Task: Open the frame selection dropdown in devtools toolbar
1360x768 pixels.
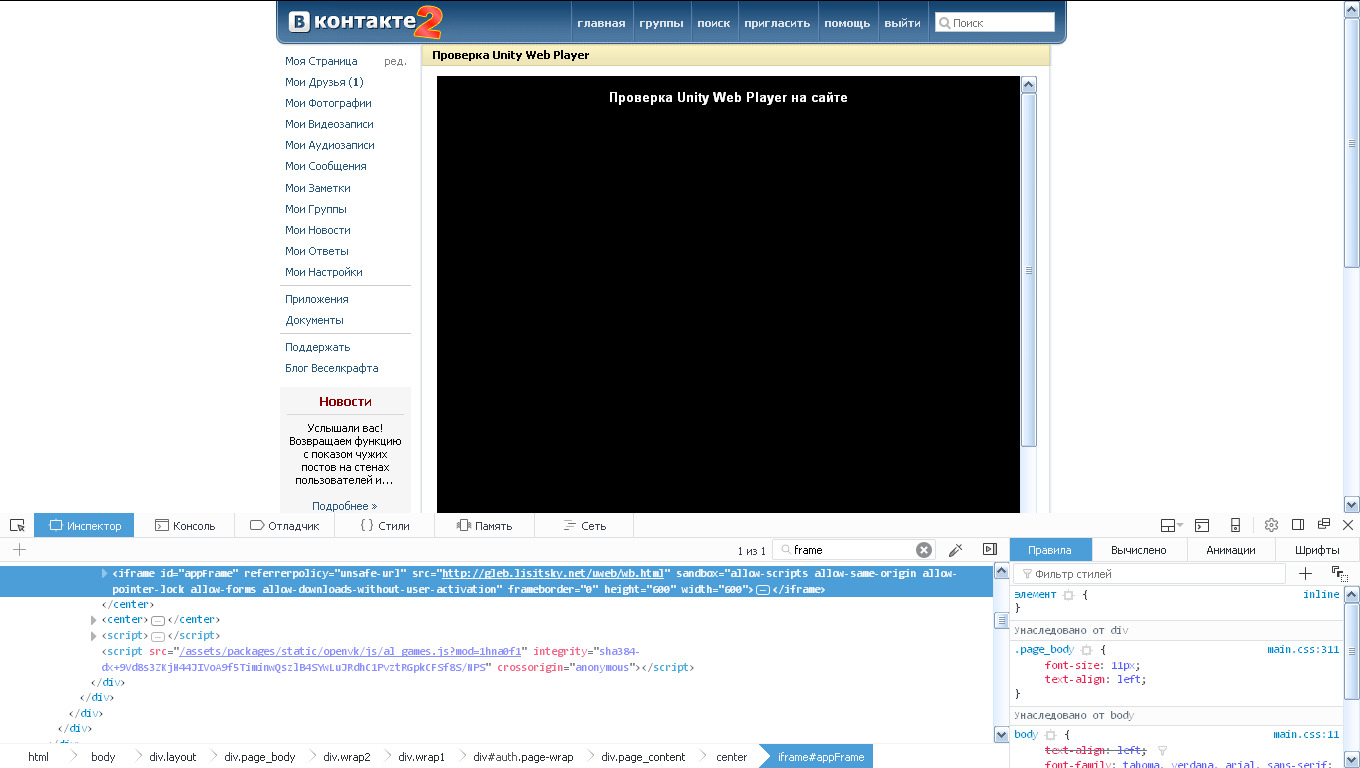Action: point(1169,525)
